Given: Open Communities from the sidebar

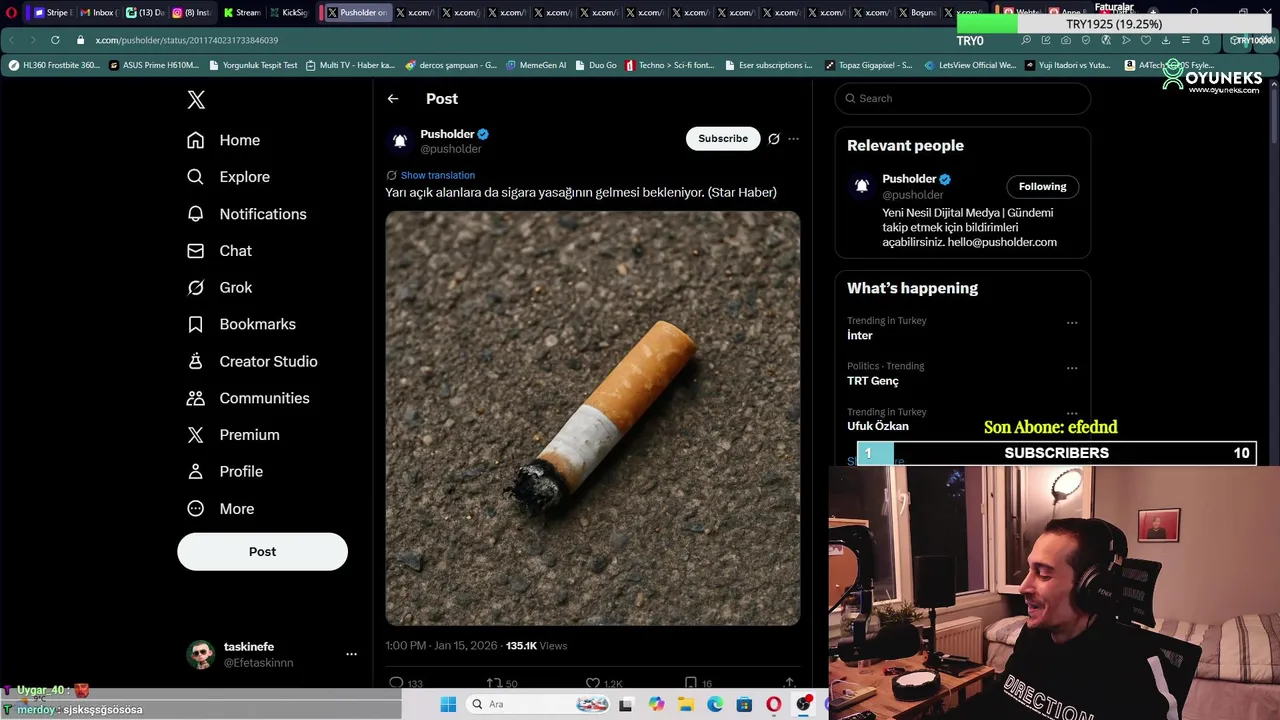Looking at the screenshot, I should pyautogui.click(x=248, y=398).
